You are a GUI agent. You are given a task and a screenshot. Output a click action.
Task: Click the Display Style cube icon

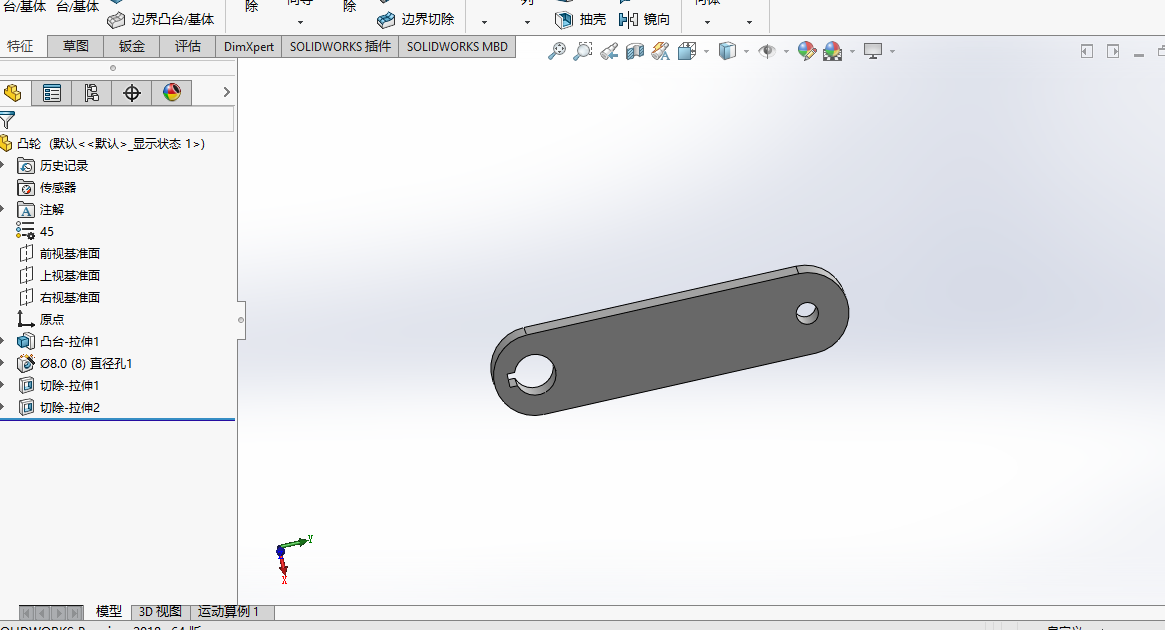point(727,51)
